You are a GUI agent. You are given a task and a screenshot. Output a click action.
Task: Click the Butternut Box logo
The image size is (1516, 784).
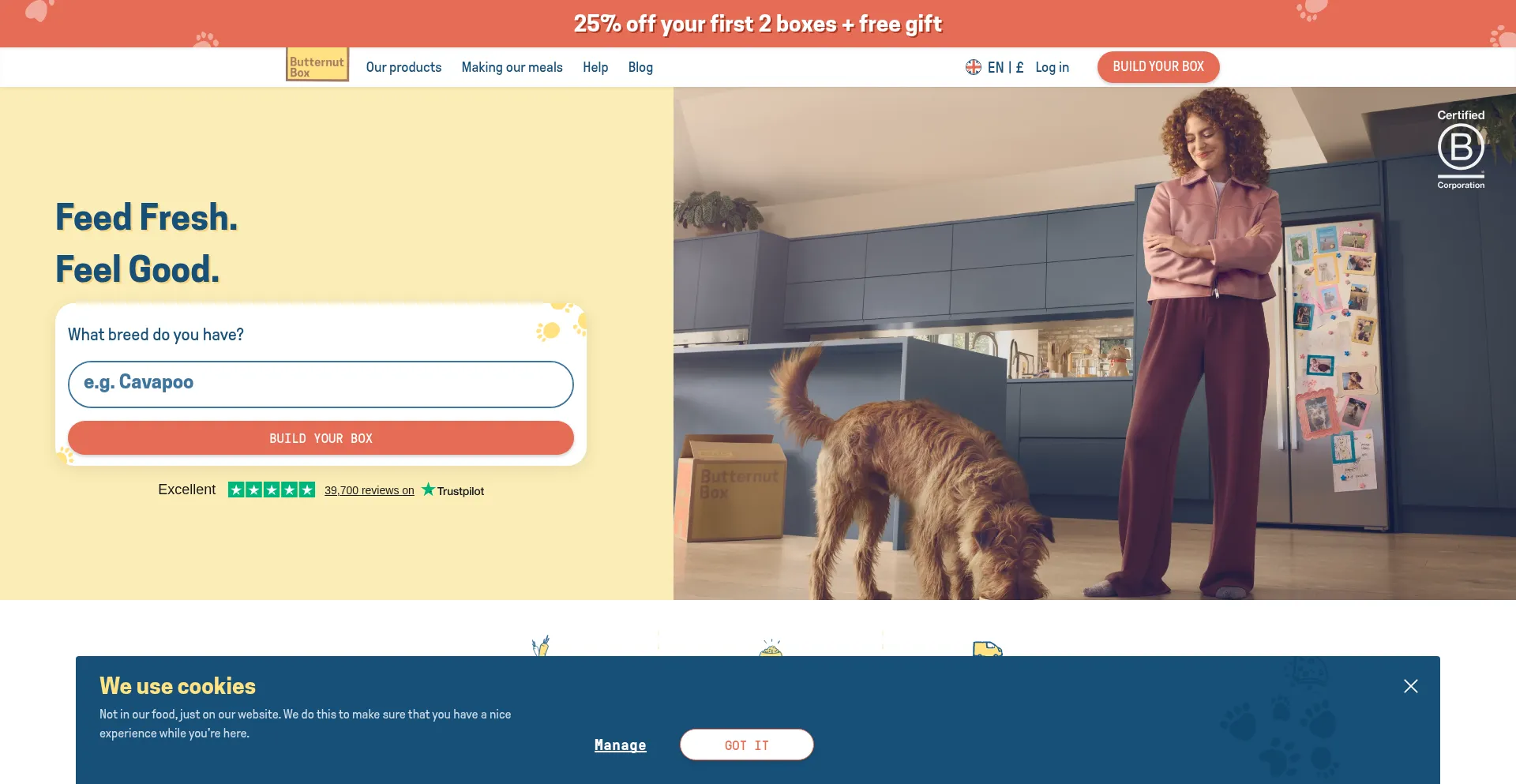point(317,65)
